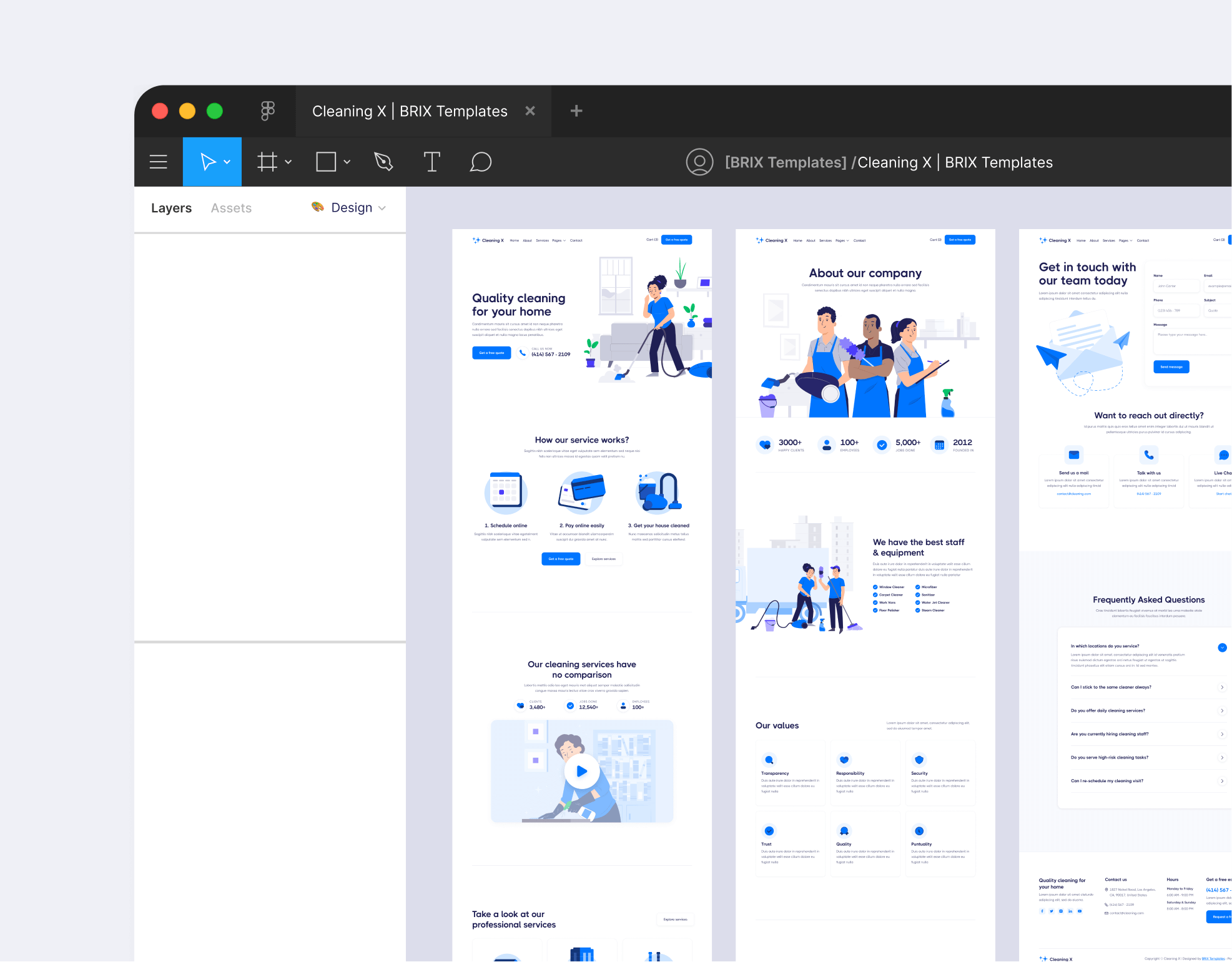The image size is (1232, 962).
Task: Click the 'Send message' button in contact form
Action: click(x=1171, y=366)
